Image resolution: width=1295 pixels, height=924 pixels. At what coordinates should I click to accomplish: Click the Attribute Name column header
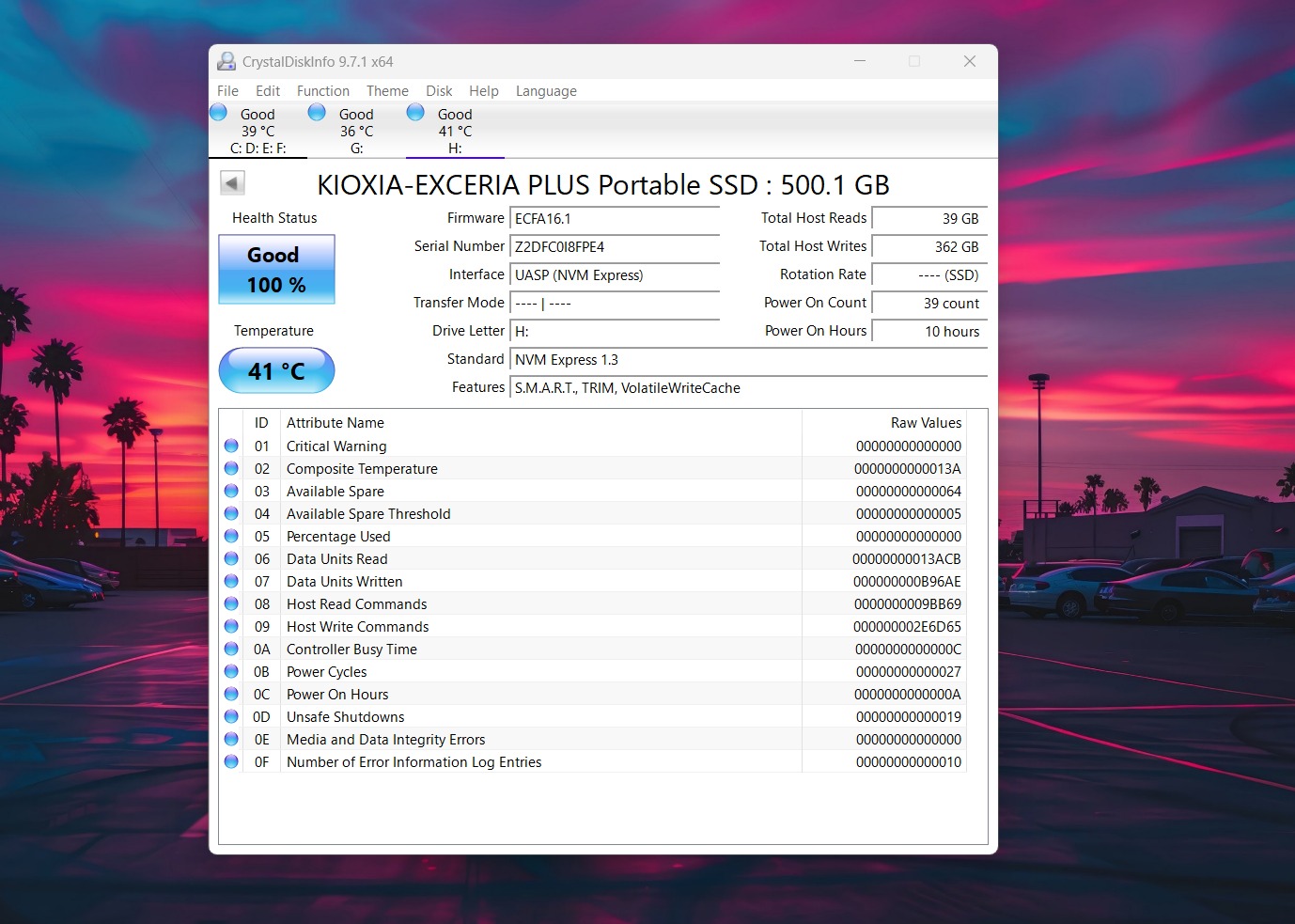coord(541,423)
